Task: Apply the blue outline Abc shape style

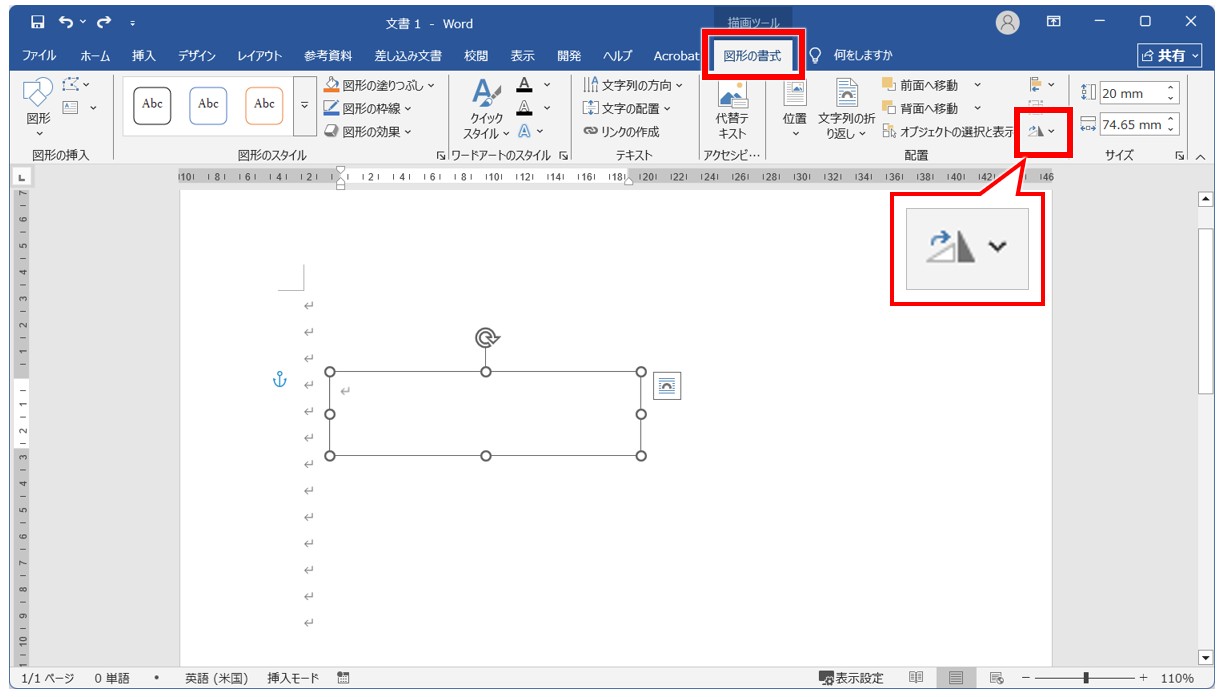Action: pos(208,104)
